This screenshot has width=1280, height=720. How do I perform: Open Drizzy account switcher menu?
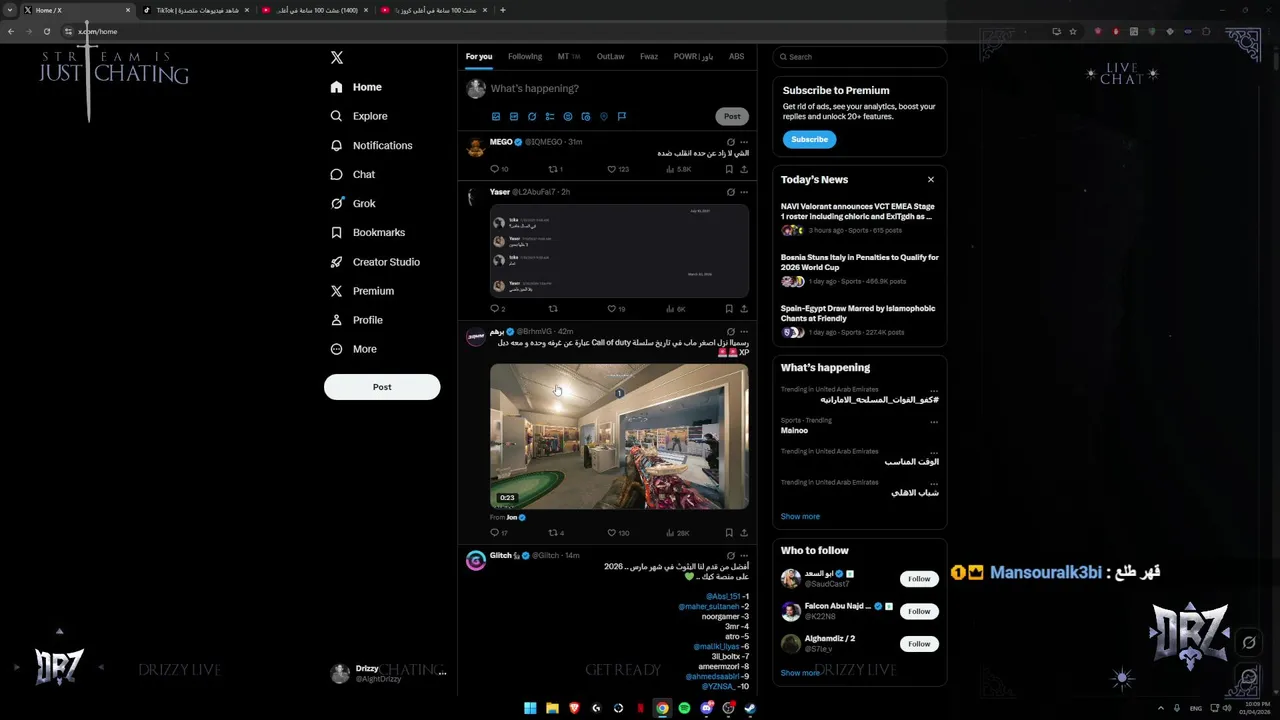click(x=388, y=673)
